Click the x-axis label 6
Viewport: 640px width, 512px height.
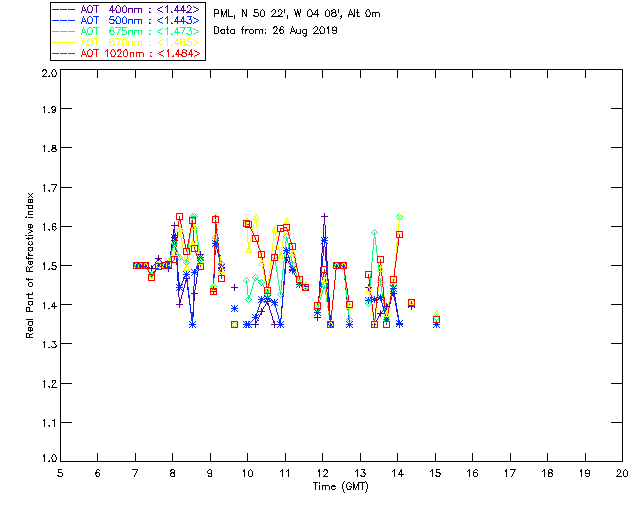(98, 473)
